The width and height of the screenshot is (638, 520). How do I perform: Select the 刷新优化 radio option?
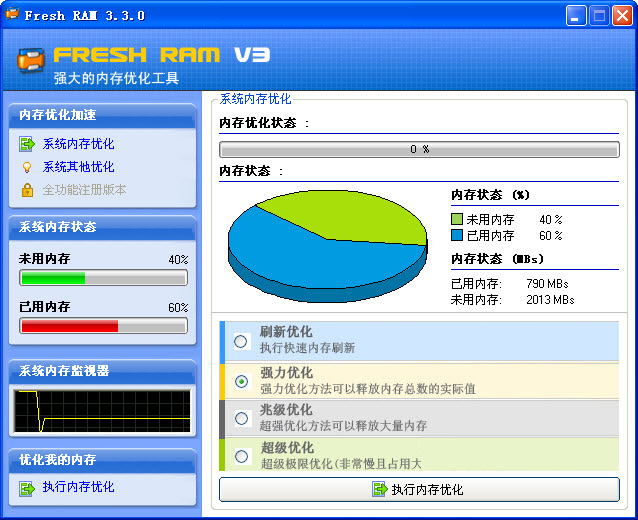coord(241,341)
